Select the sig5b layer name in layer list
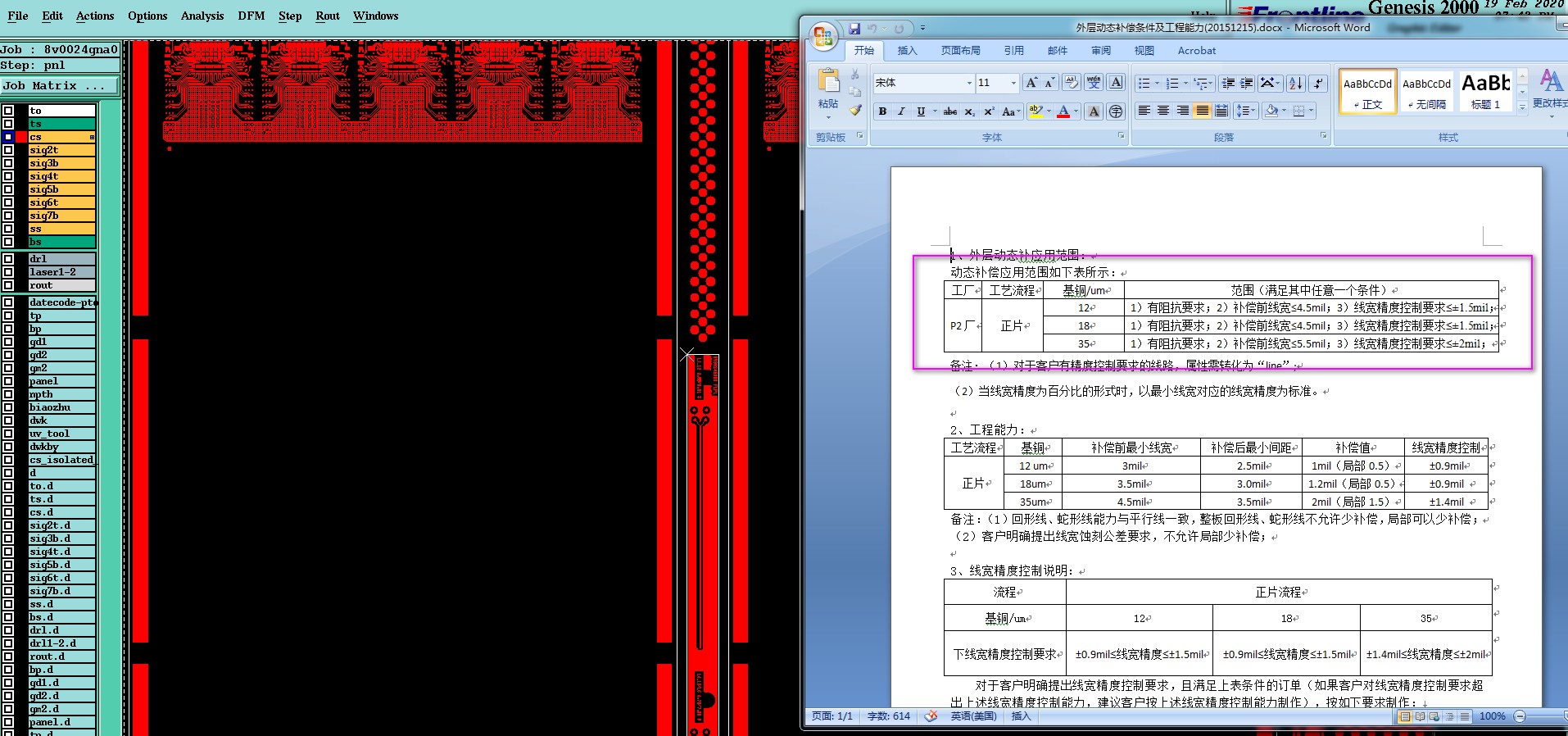 (62, 189)
